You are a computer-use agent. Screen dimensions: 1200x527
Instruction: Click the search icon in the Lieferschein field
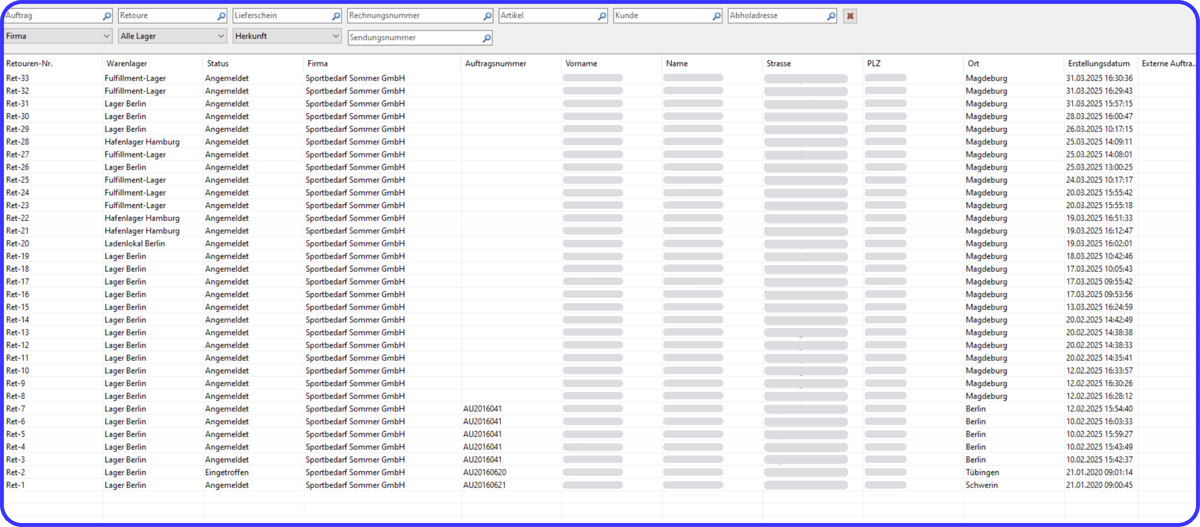coord(336,17)
